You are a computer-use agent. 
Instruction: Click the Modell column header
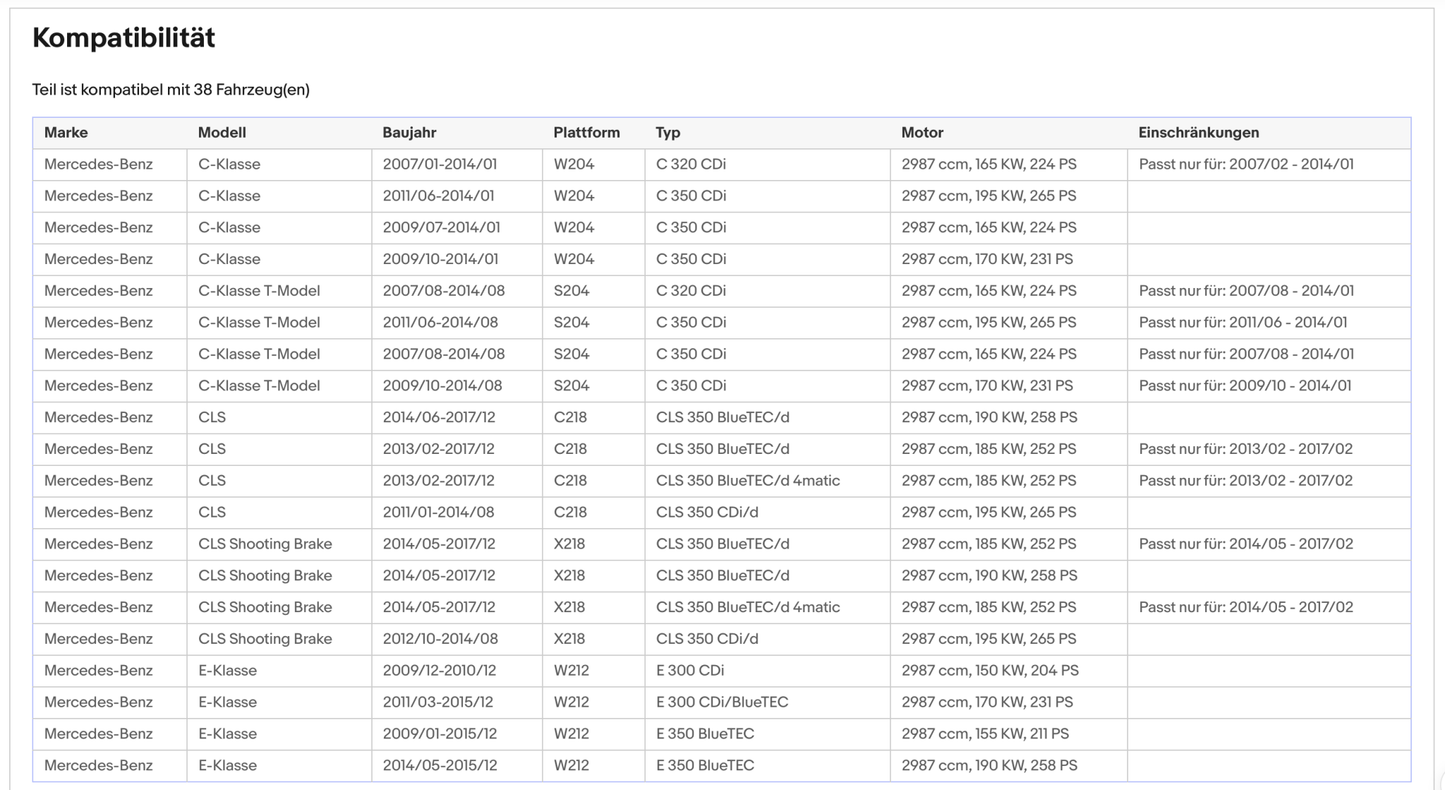point(222,133)
